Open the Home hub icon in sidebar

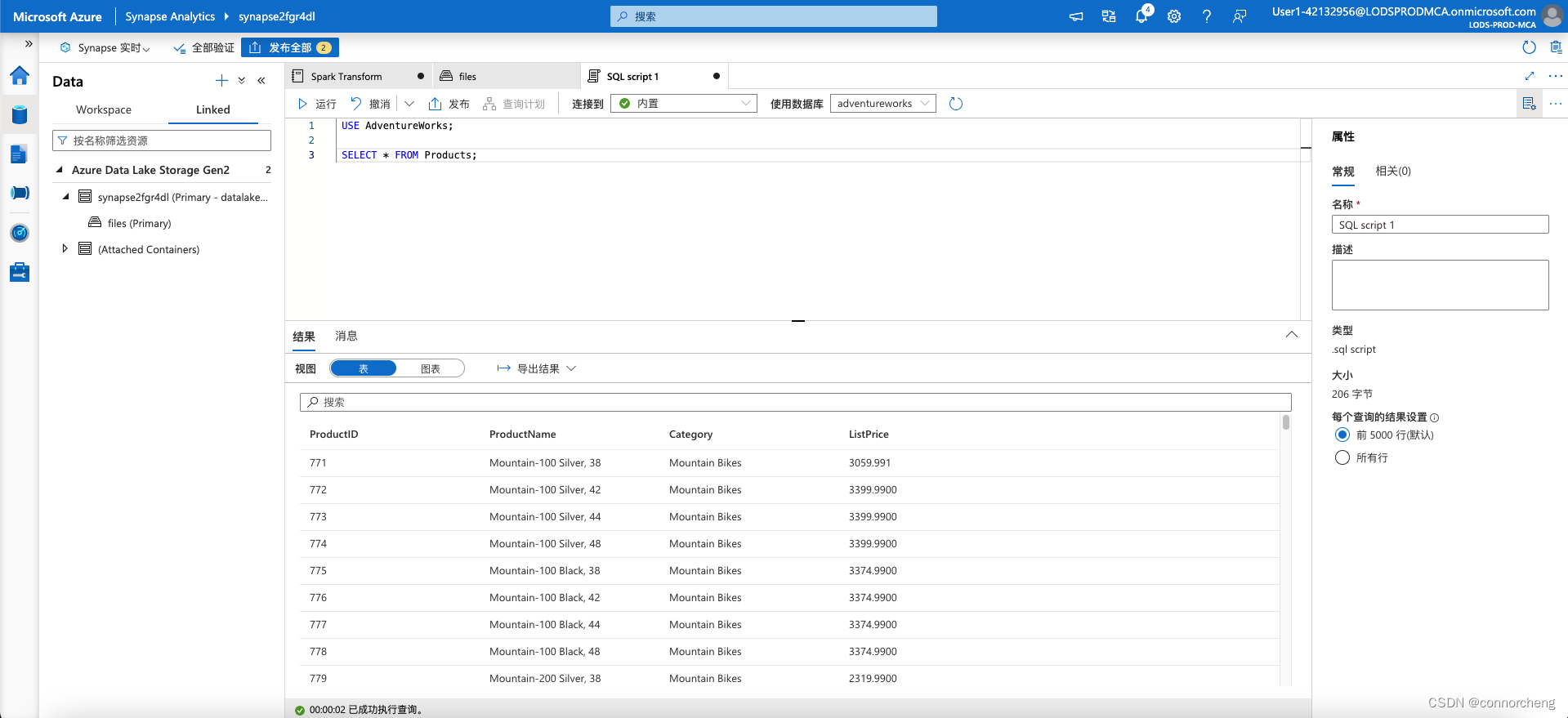20,76
